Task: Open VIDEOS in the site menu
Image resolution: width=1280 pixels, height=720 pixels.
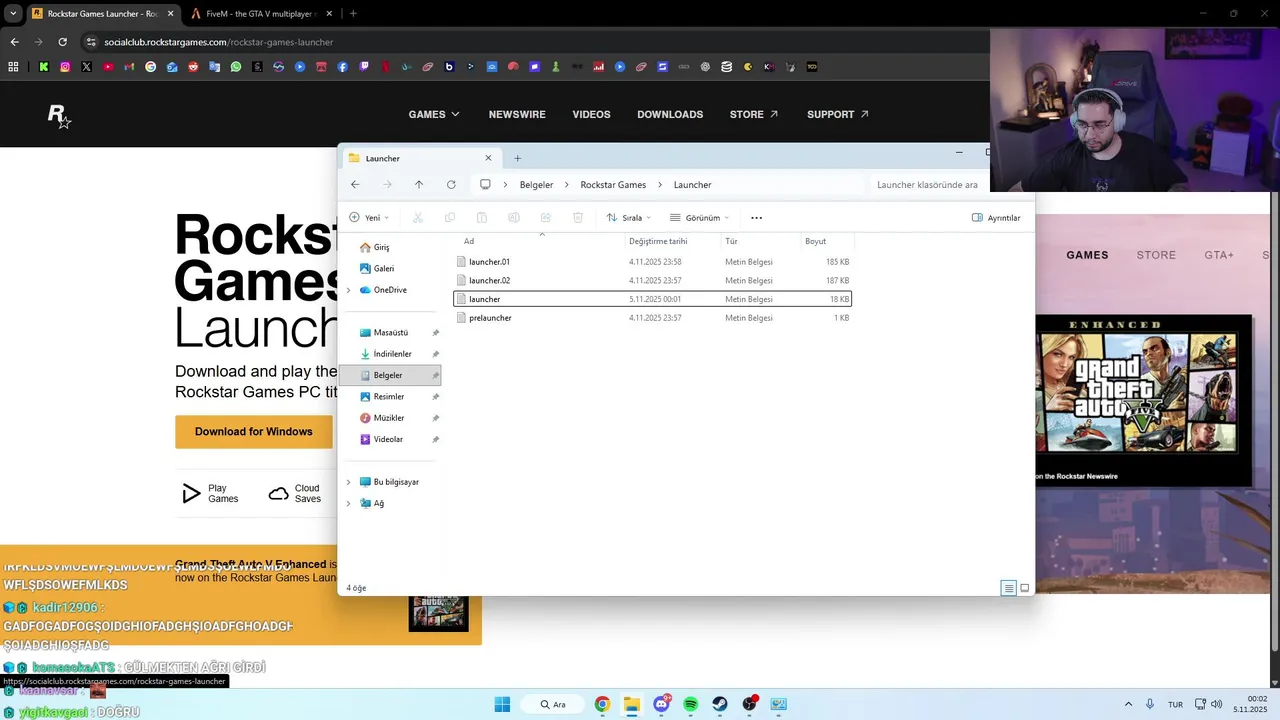Action: click(591, 114)
